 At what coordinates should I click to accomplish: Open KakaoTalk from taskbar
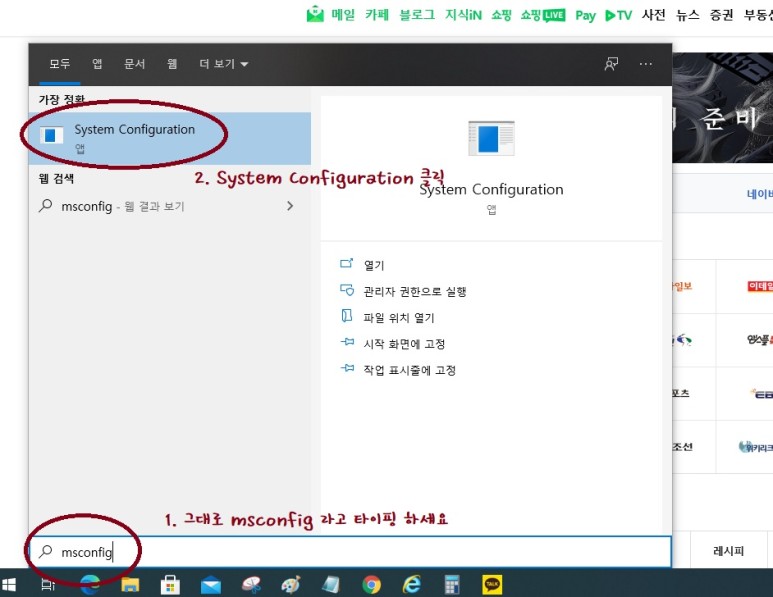(x=492, y=585)
